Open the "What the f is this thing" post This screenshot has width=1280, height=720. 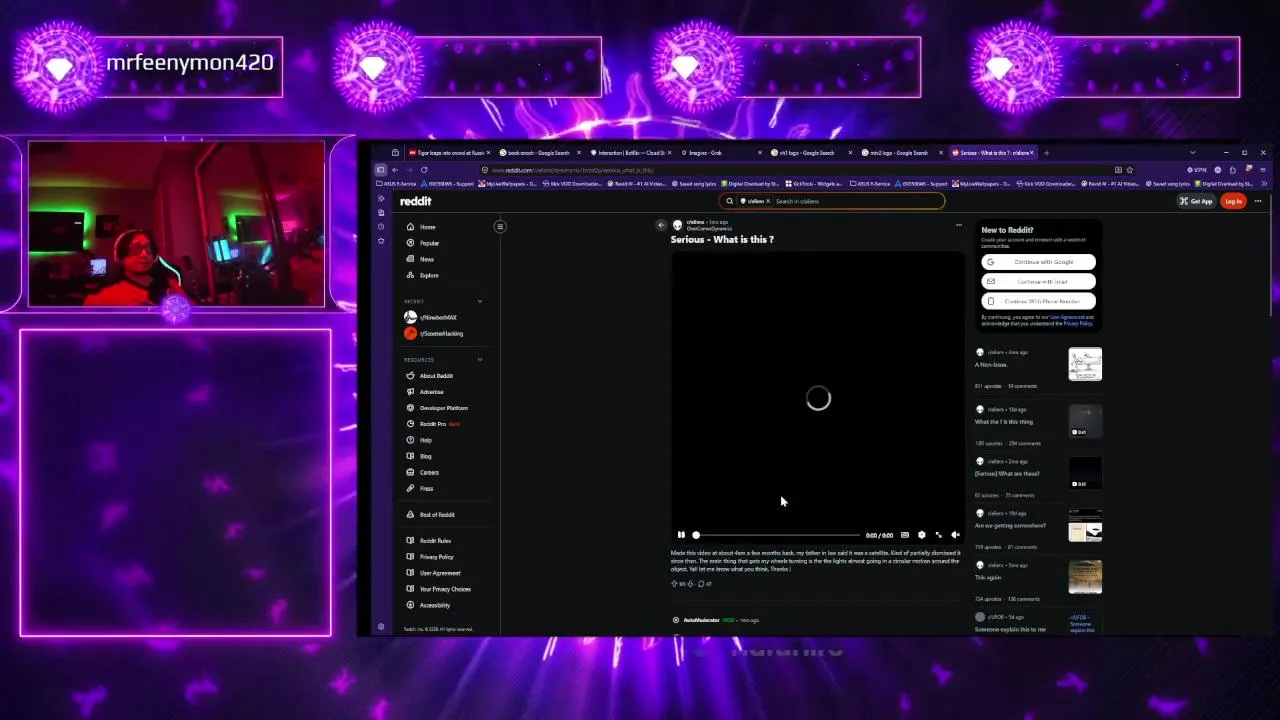click(1004, 421)
